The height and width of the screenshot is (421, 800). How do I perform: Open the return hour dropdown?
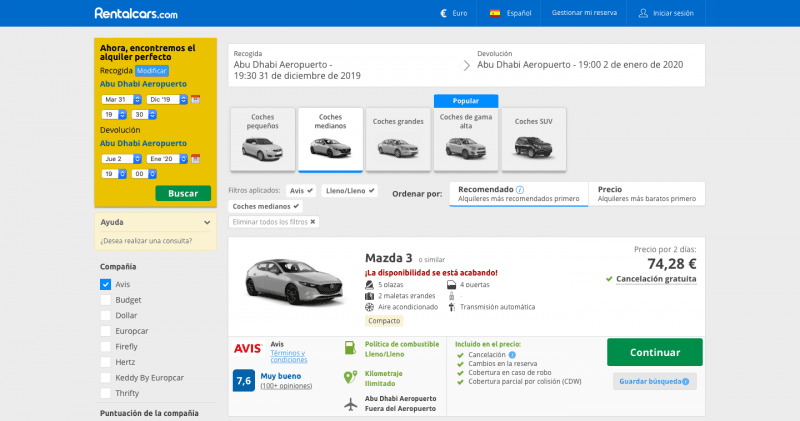(x=114, y=174)
